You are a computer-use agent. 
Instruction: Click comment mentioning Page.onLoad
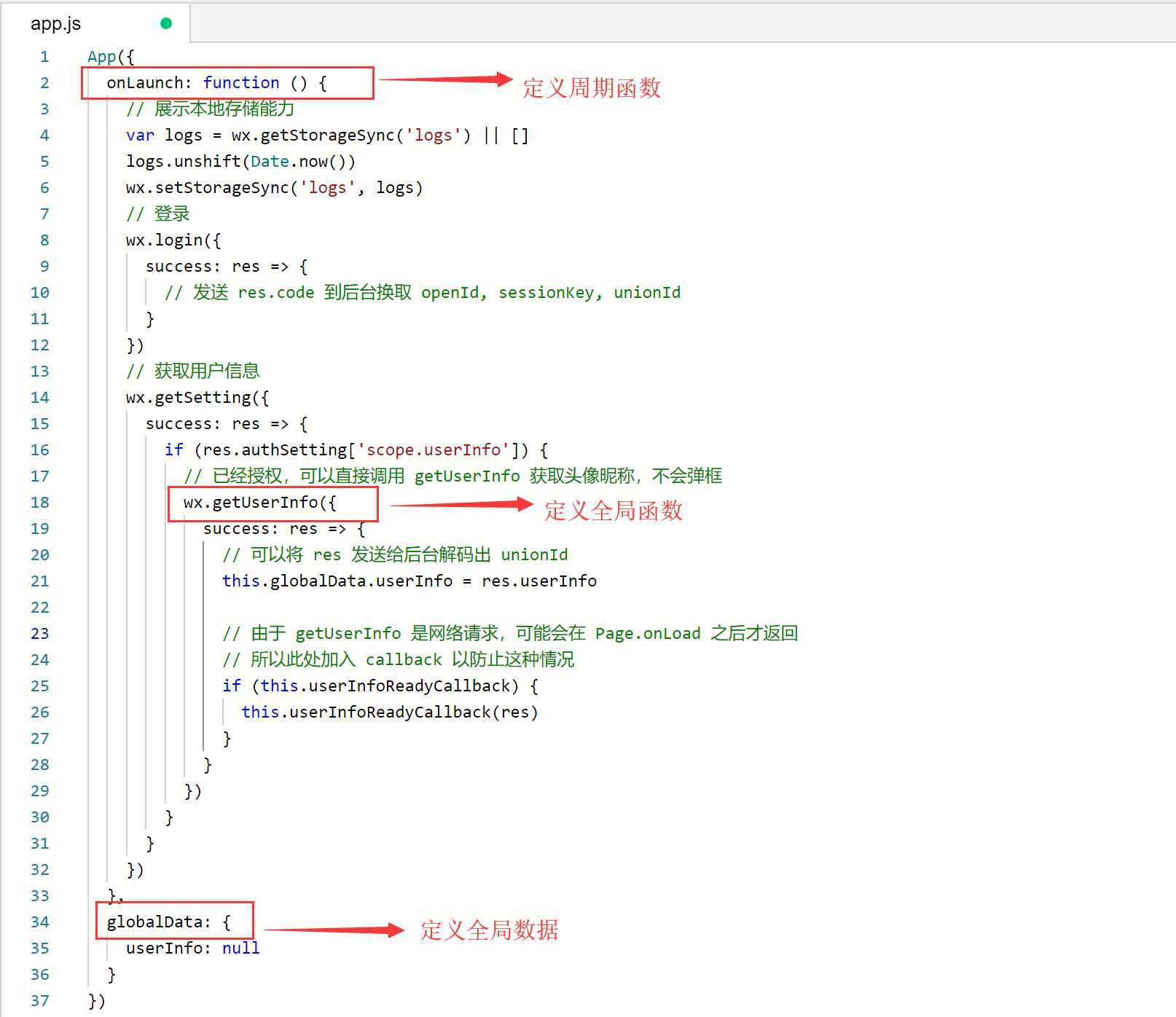tap(510, 634)
